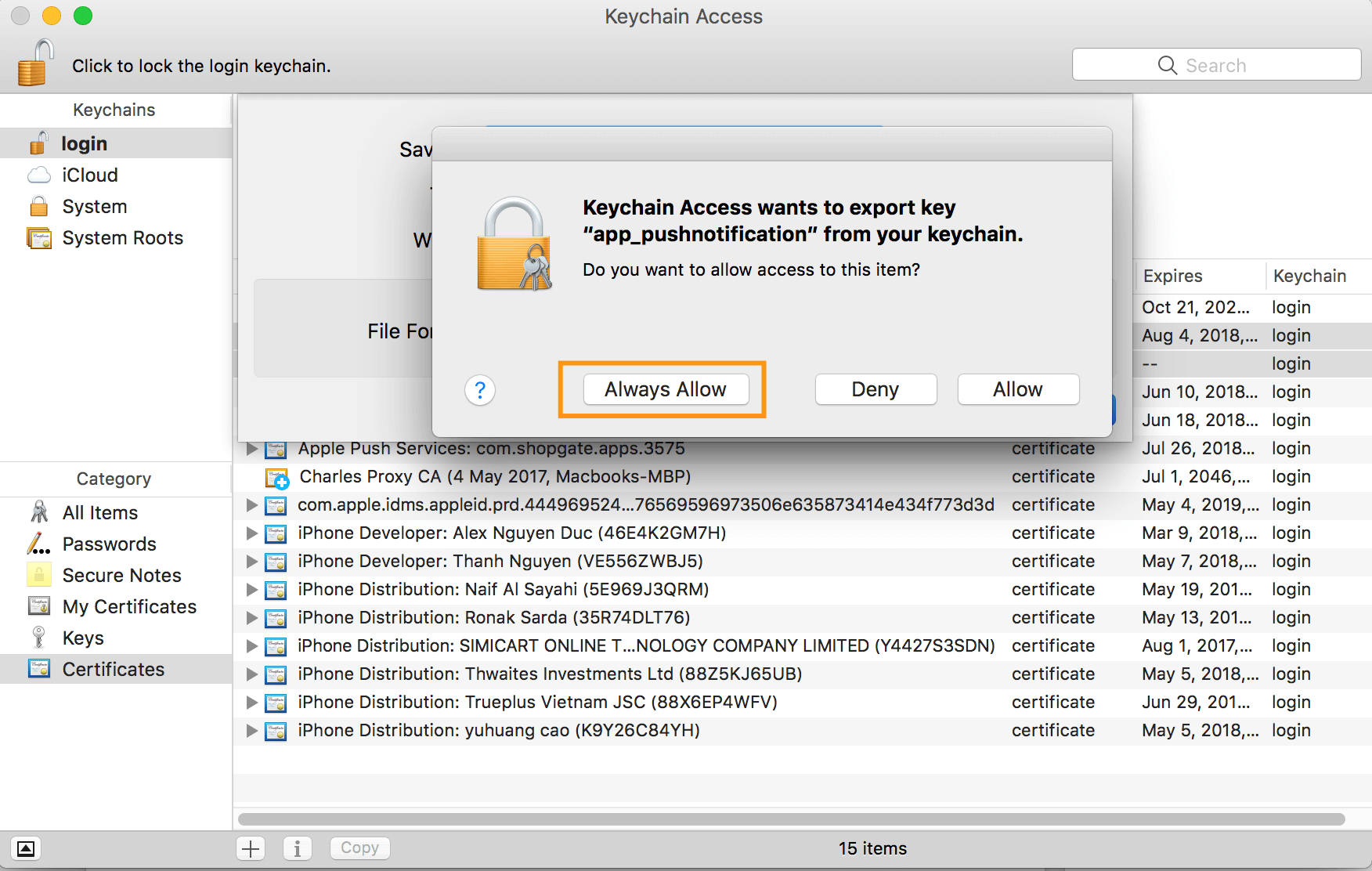Sort by the Expires column header
Screen dimensions: 1372x871
coord(1200,276)
